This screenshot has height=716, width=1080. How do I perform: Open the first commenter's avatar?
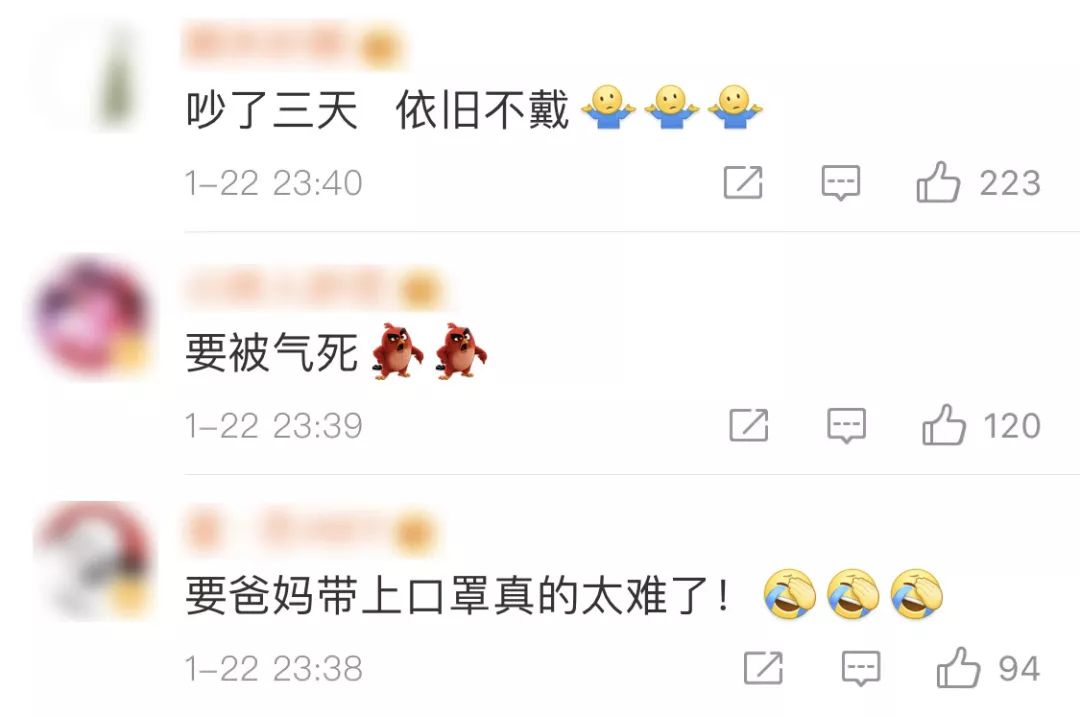93,74
